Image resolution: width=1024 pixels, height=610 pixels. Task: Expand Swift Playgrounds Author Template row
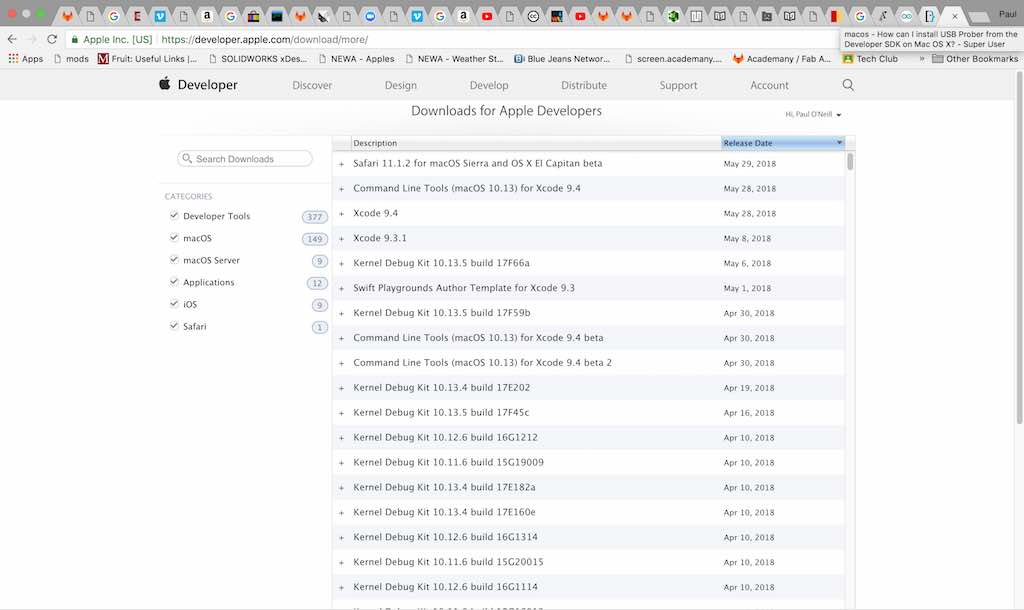[341, 288]
